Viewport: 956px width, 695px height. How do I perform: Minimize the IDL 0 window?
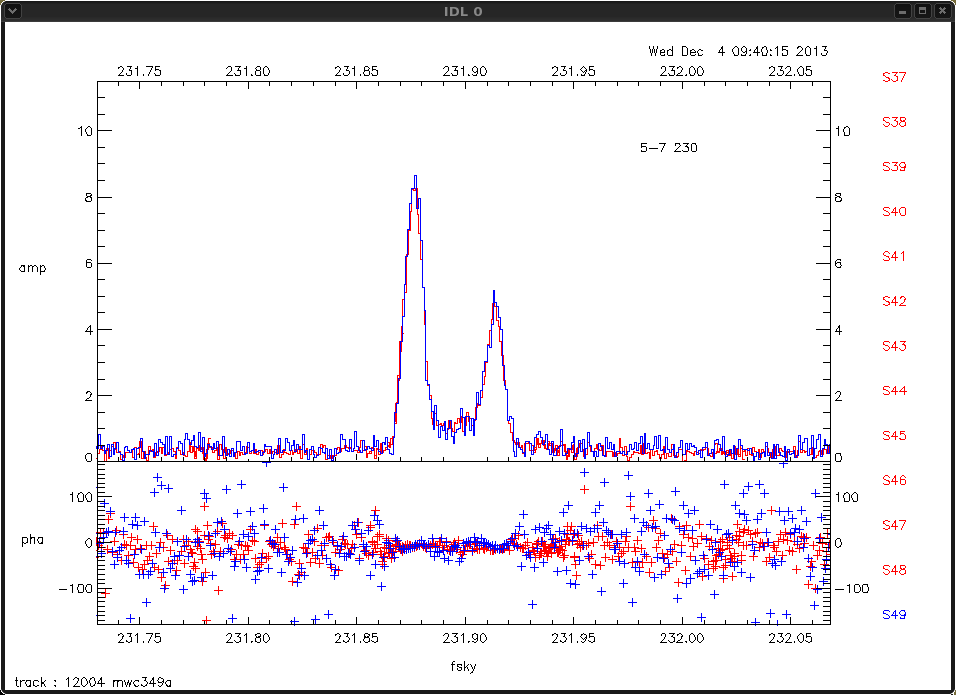click(x=903, y=11)
